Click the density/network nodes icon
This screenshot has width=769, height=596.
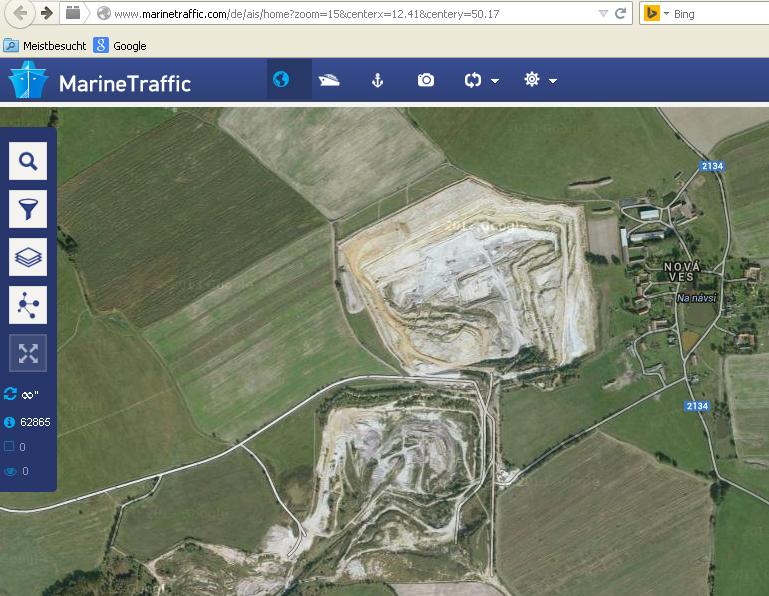pos(28,305)
